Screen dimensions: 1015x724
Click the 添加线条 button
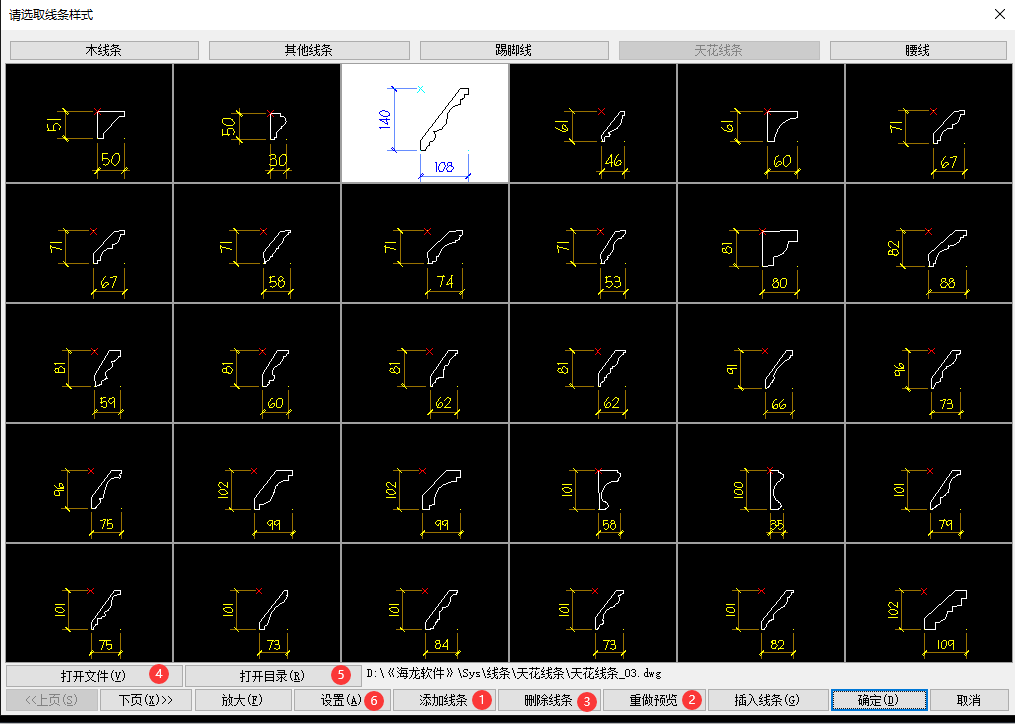click(444, 700)
